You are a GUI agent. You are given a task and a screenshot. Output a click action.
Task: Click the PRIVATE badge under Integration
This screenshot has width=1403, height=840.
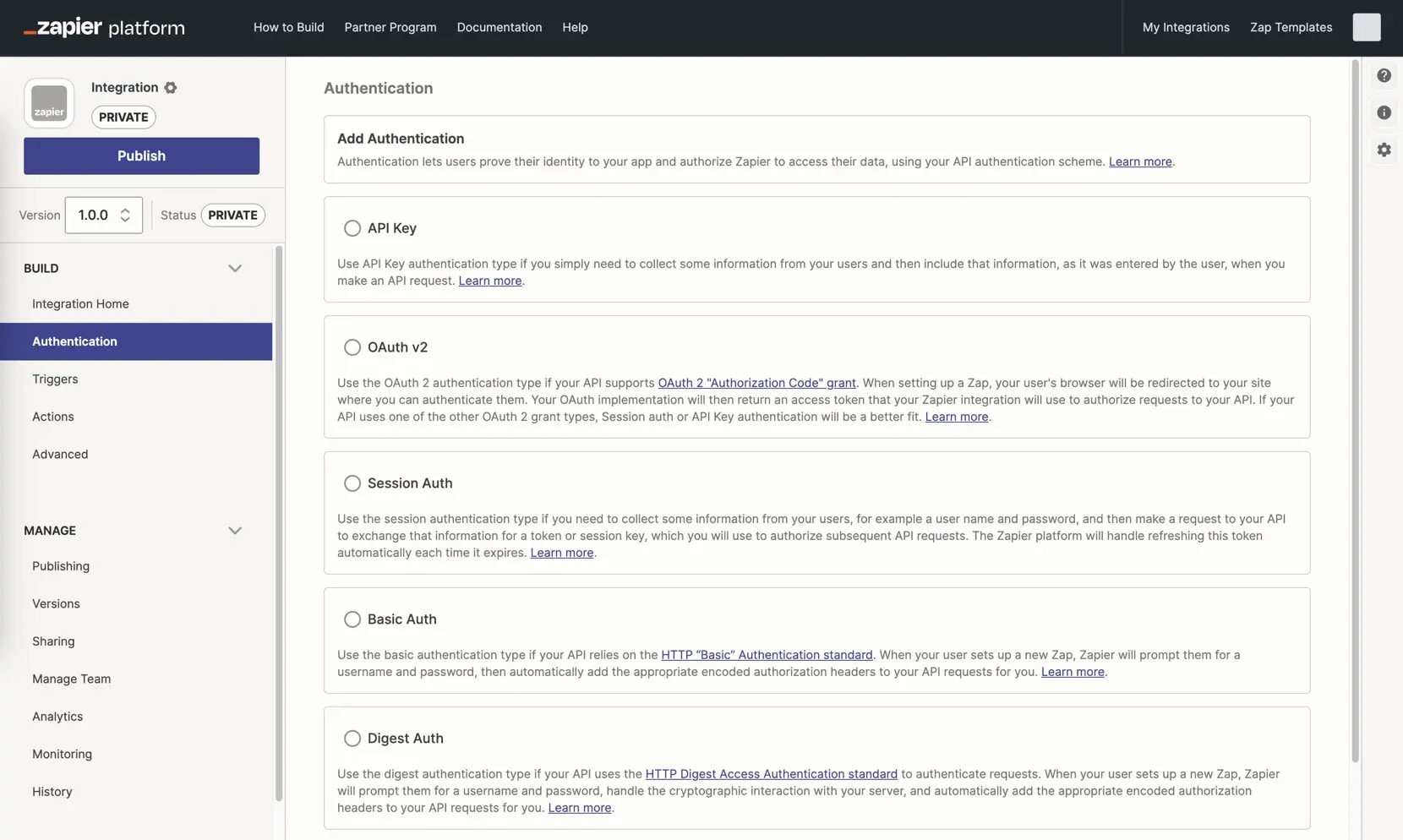(123, 117)
